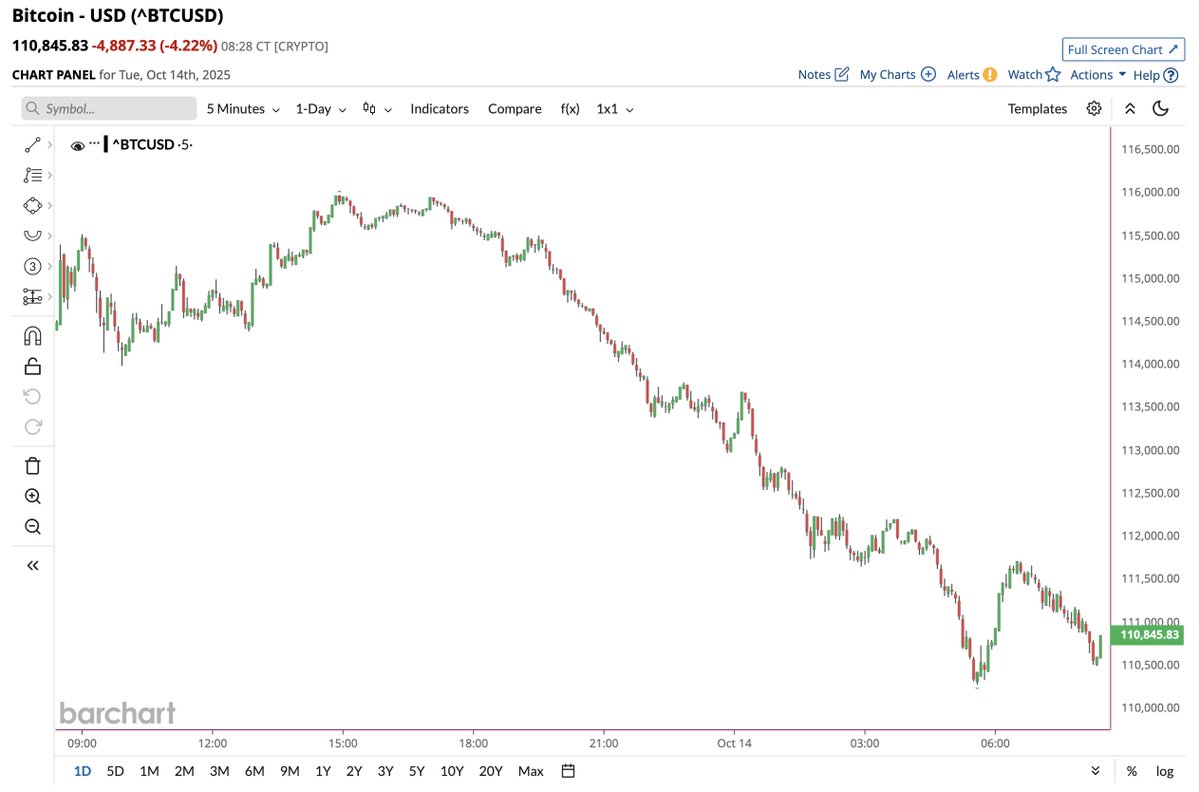The image size is (1199, 792).
Task: Delete drawings with trash icon
Action: (x=32, y=466)
